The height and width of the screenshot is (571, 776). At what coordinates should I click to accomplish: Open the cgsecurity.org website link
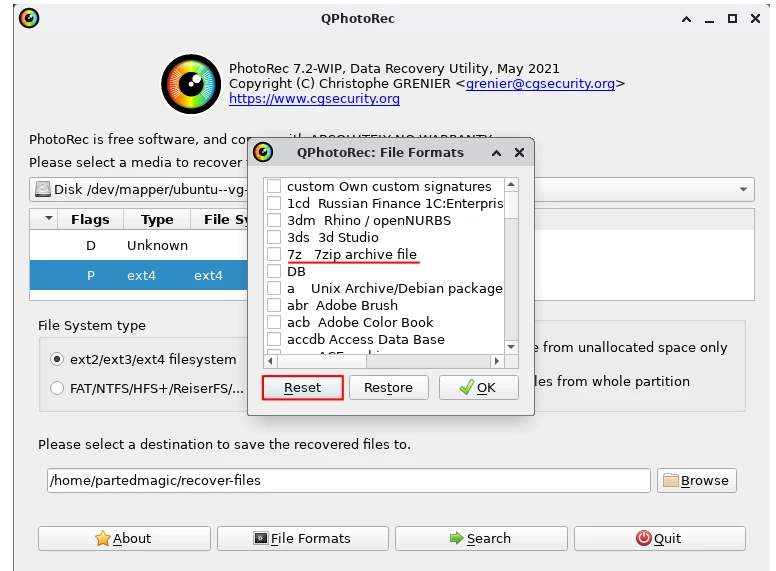(314, 99)
